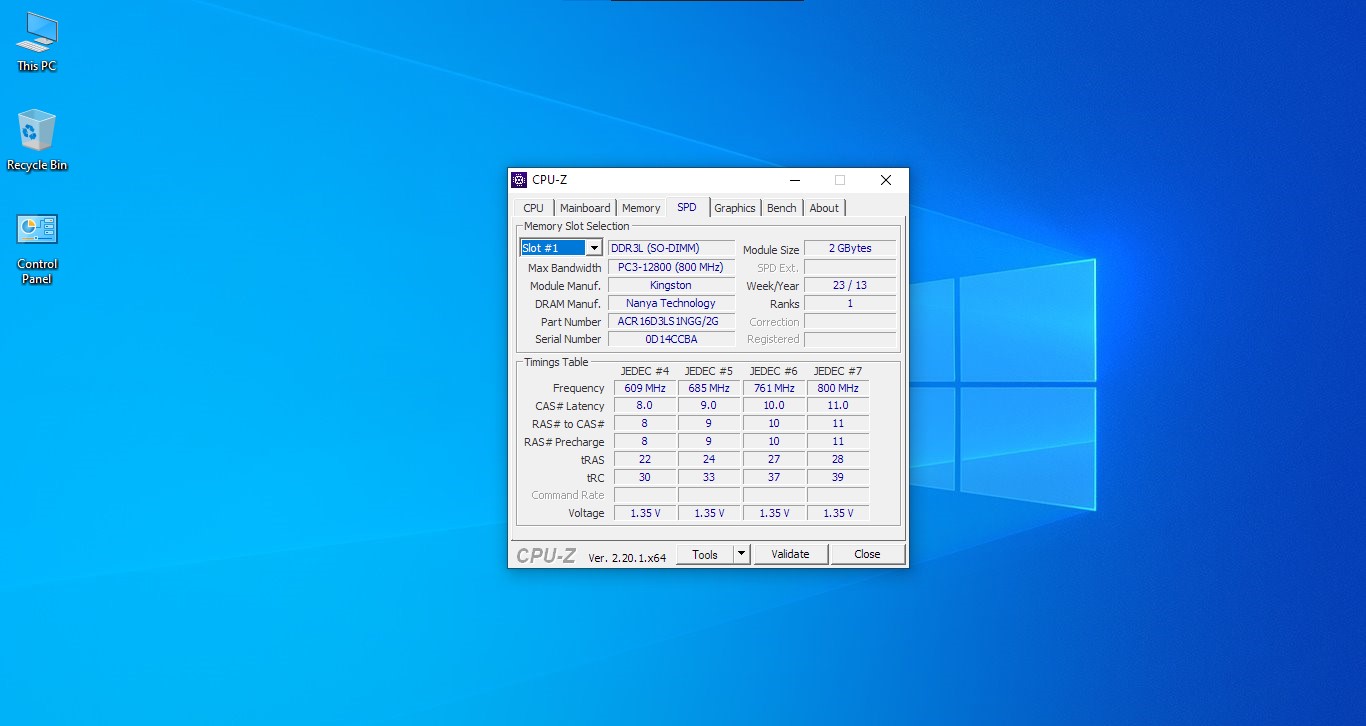This screenshot has height=726, width=1366.
Task: Click the 761 MHz frequency cell
Action: click(x=774, y=388)
